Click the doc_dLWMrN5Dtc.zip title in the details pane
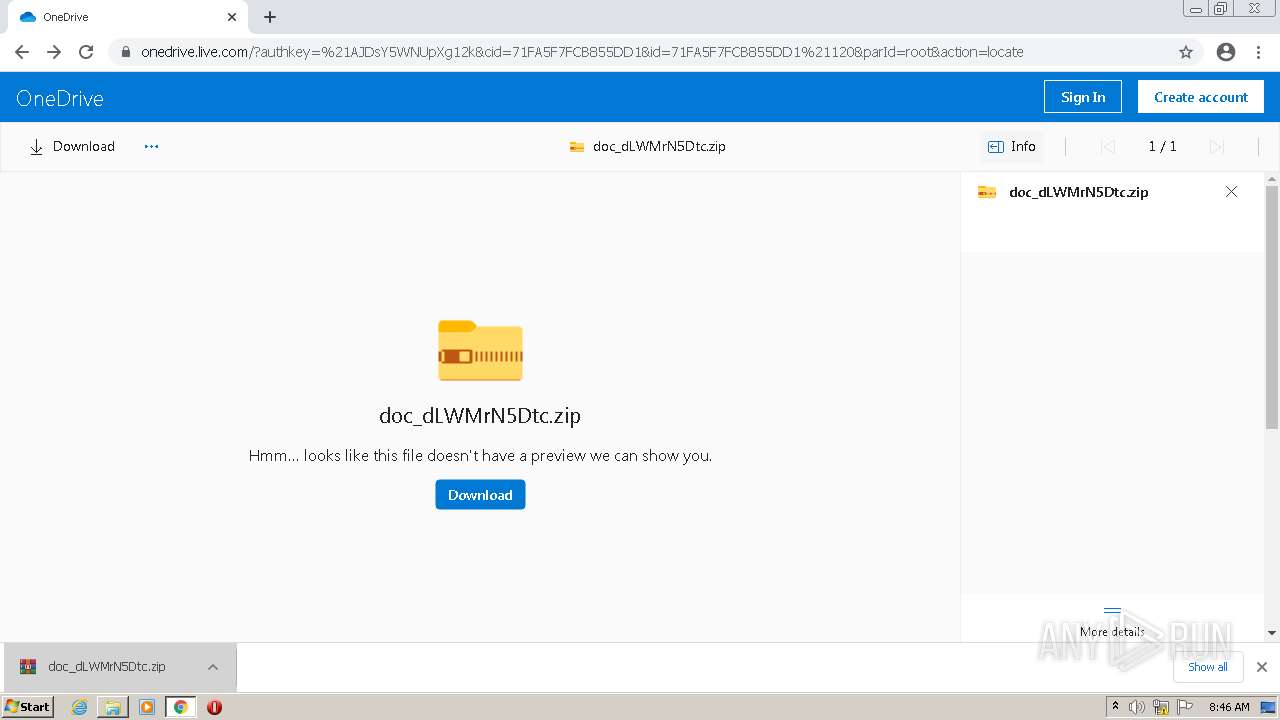This screenshot has width=1280, height=720. click(x=1079, y=192)
